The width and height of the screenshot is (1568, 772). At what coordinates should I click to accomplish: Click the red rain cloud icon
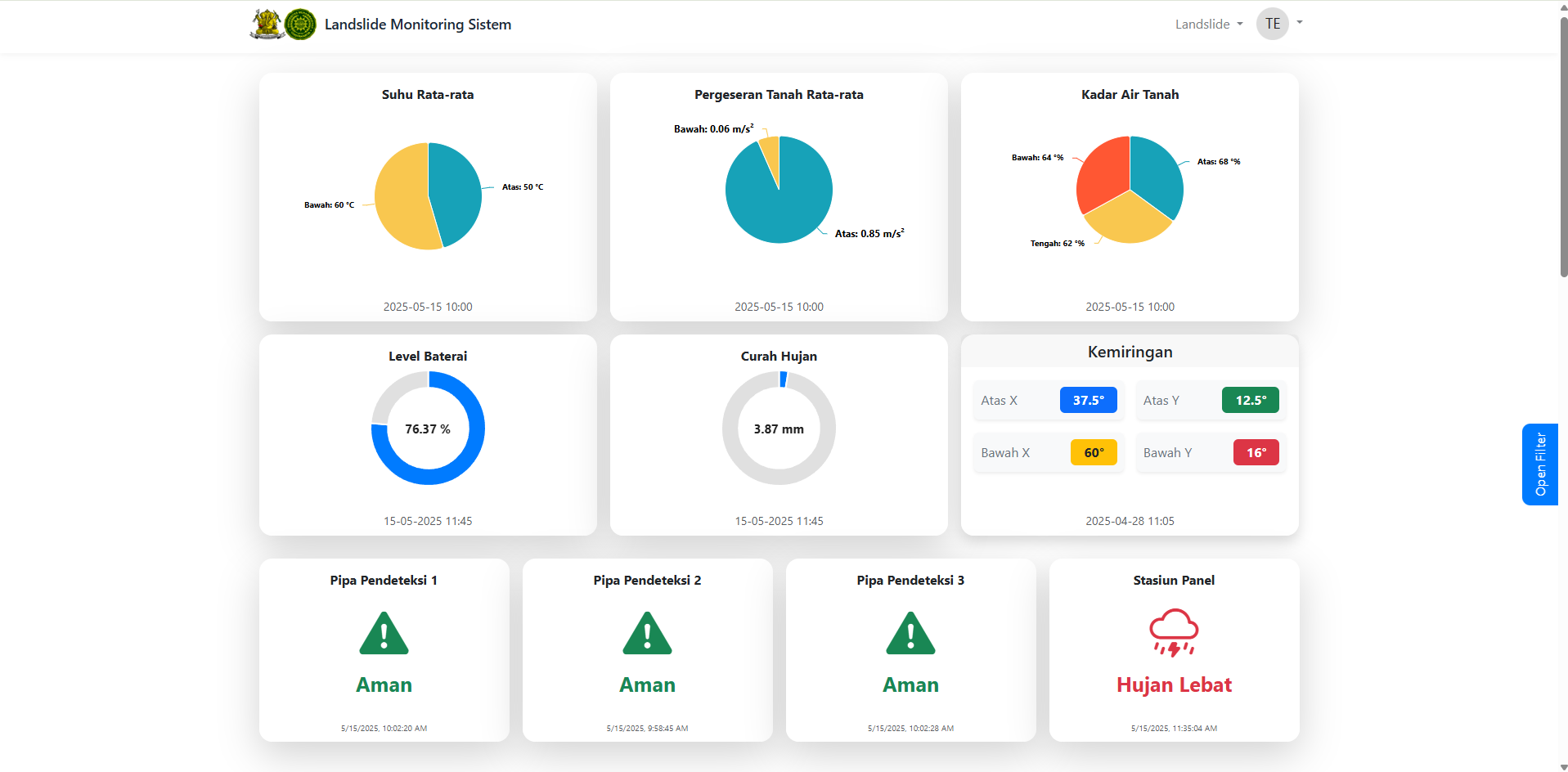(1174, 632)
